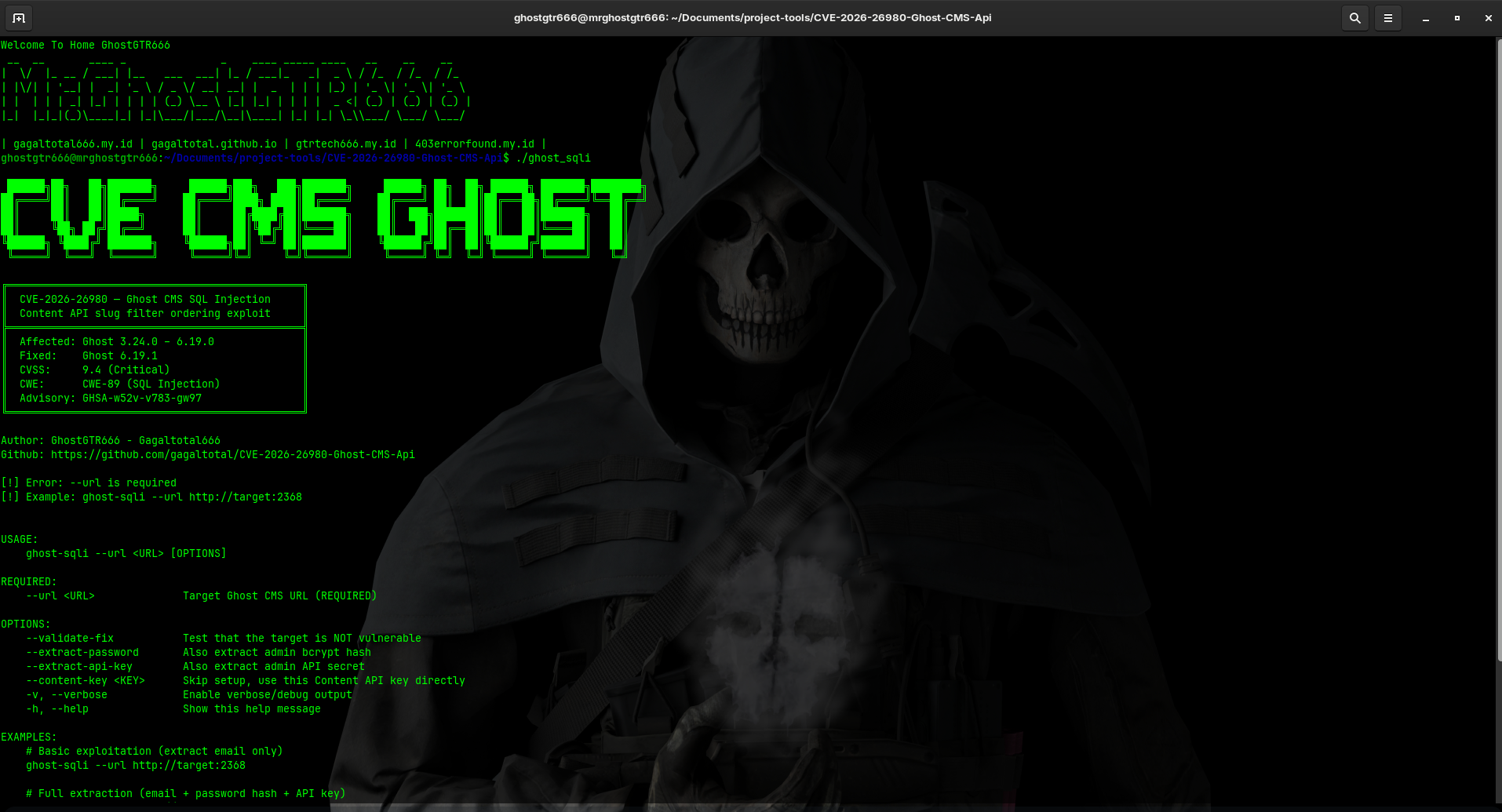This screenshot has width=1502, height=812.
Task: Click the '--extract-api-key' option name
Action: 79,667
